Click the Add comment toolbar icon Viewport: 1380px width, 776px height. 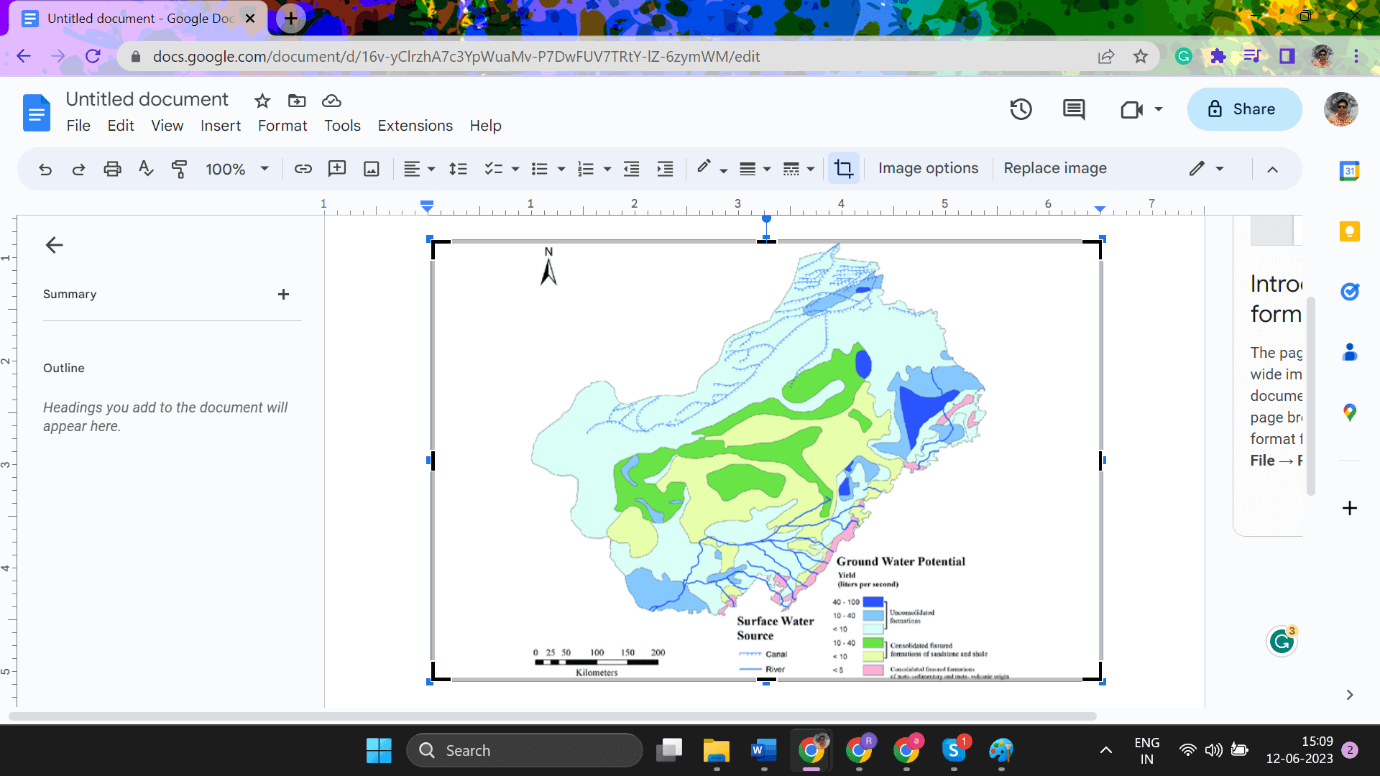(x=337, y=169)
